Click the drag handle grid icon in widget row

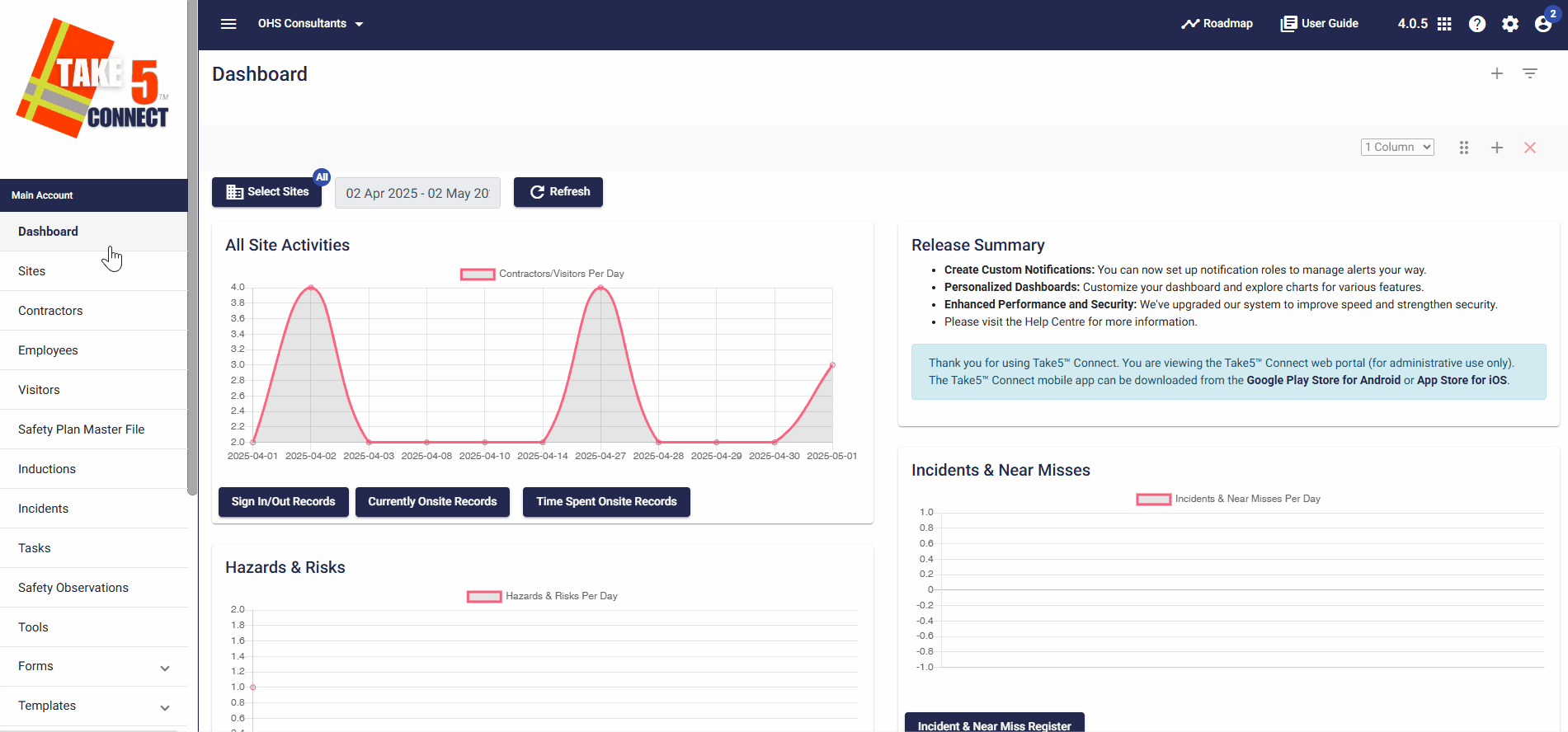coord(1464,148)
